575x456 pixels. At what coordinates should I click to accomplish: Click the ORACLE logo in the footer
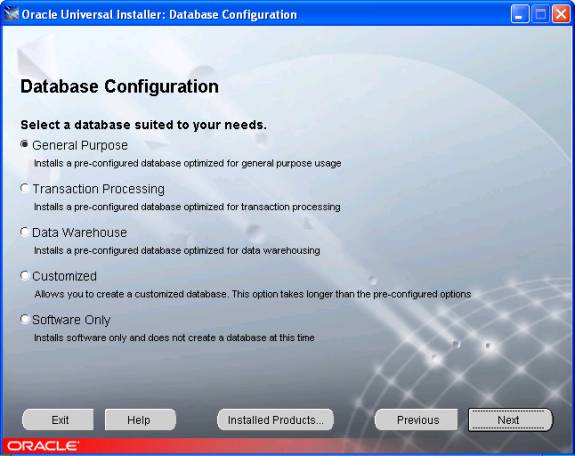(42, 446)
